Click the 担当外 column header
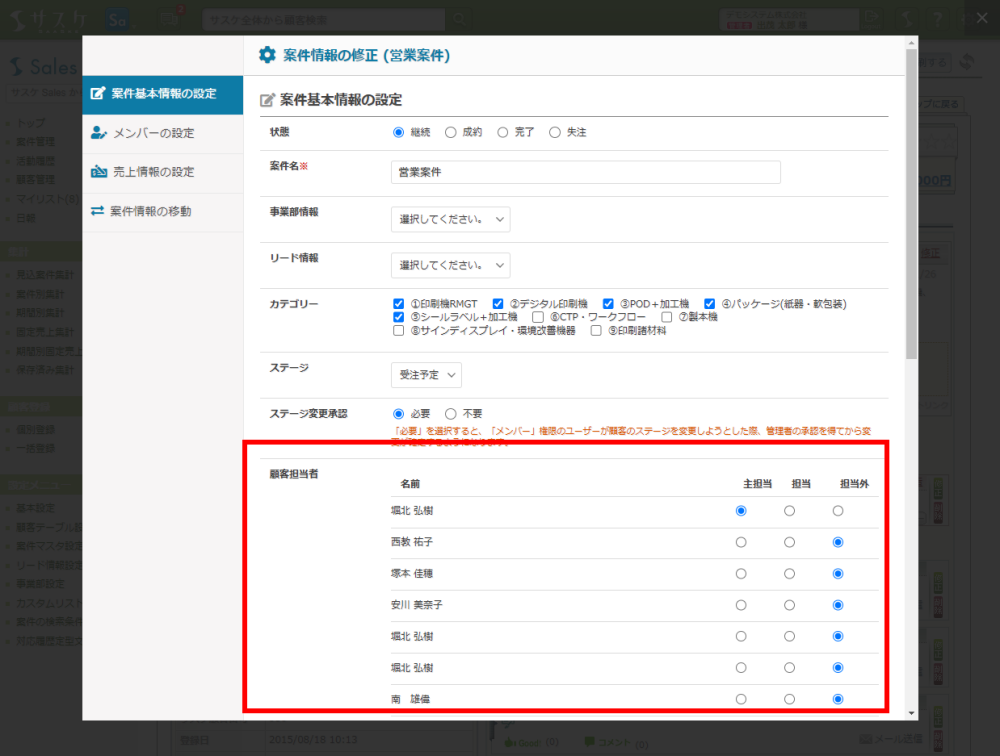 tap(855, 484)
